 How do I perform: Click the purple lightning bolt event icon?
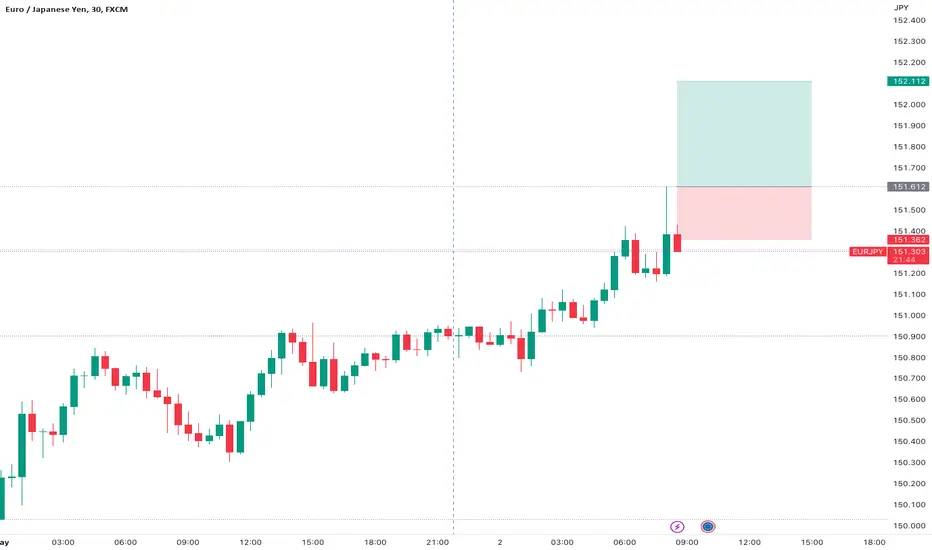tap(676, 526)
